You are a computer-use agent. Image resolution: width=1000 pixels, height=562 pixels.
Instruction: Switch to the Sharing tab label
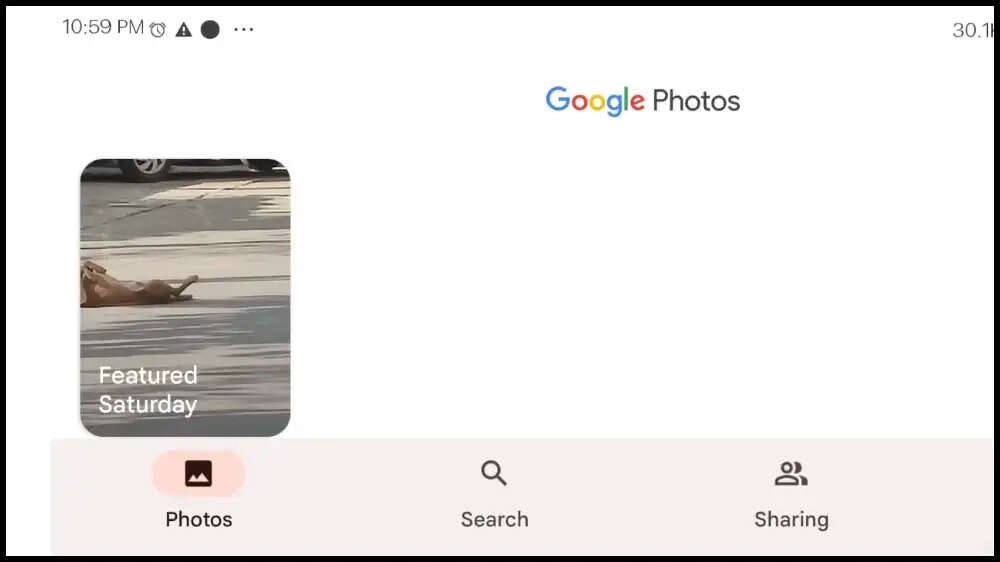(791, 520)
